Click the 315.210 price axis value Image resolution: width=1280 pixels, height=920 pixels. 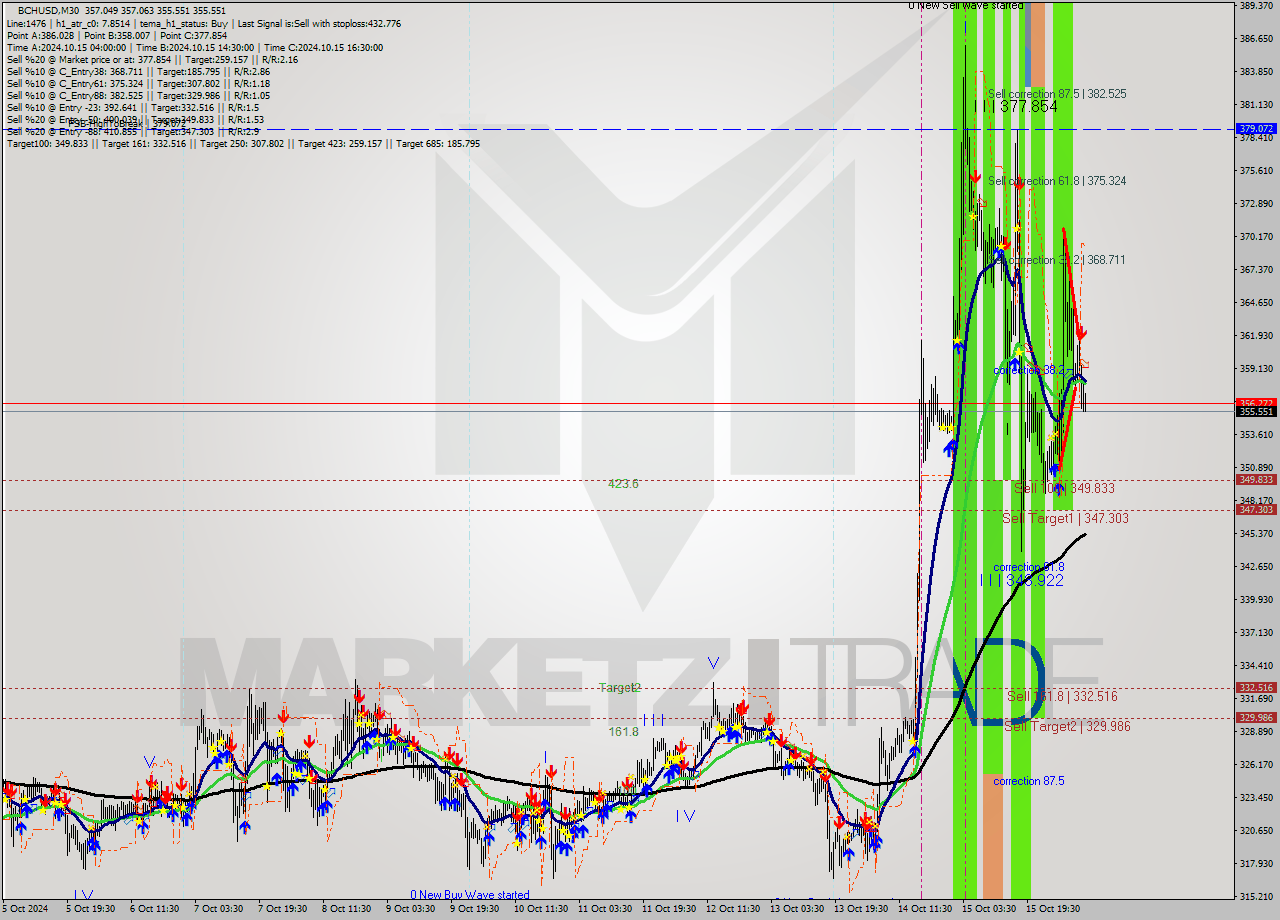click(x=1256, y=897)
